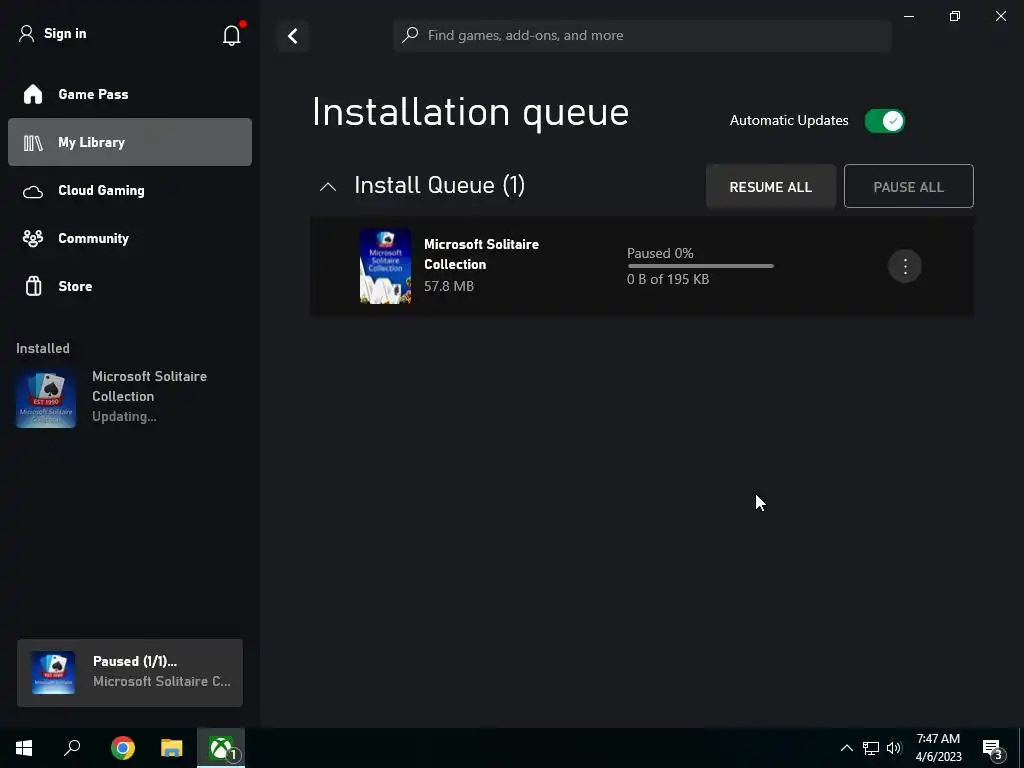Close the Xbox app window
1024x768 pixels.
pos(1000,16)
